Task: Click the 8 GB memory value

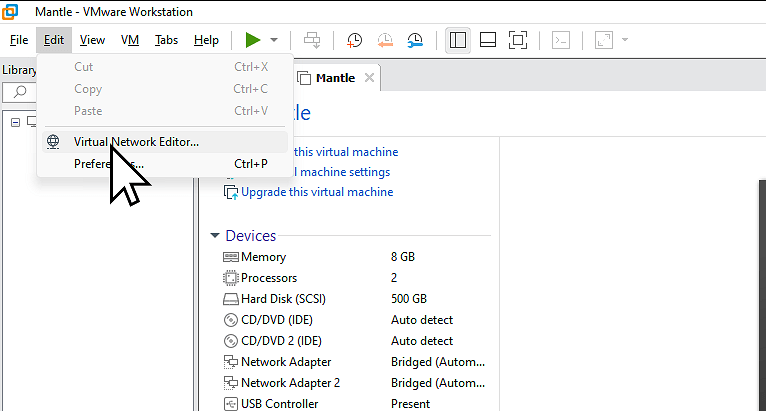Action: pyautogui.click(x=403, y=257)
